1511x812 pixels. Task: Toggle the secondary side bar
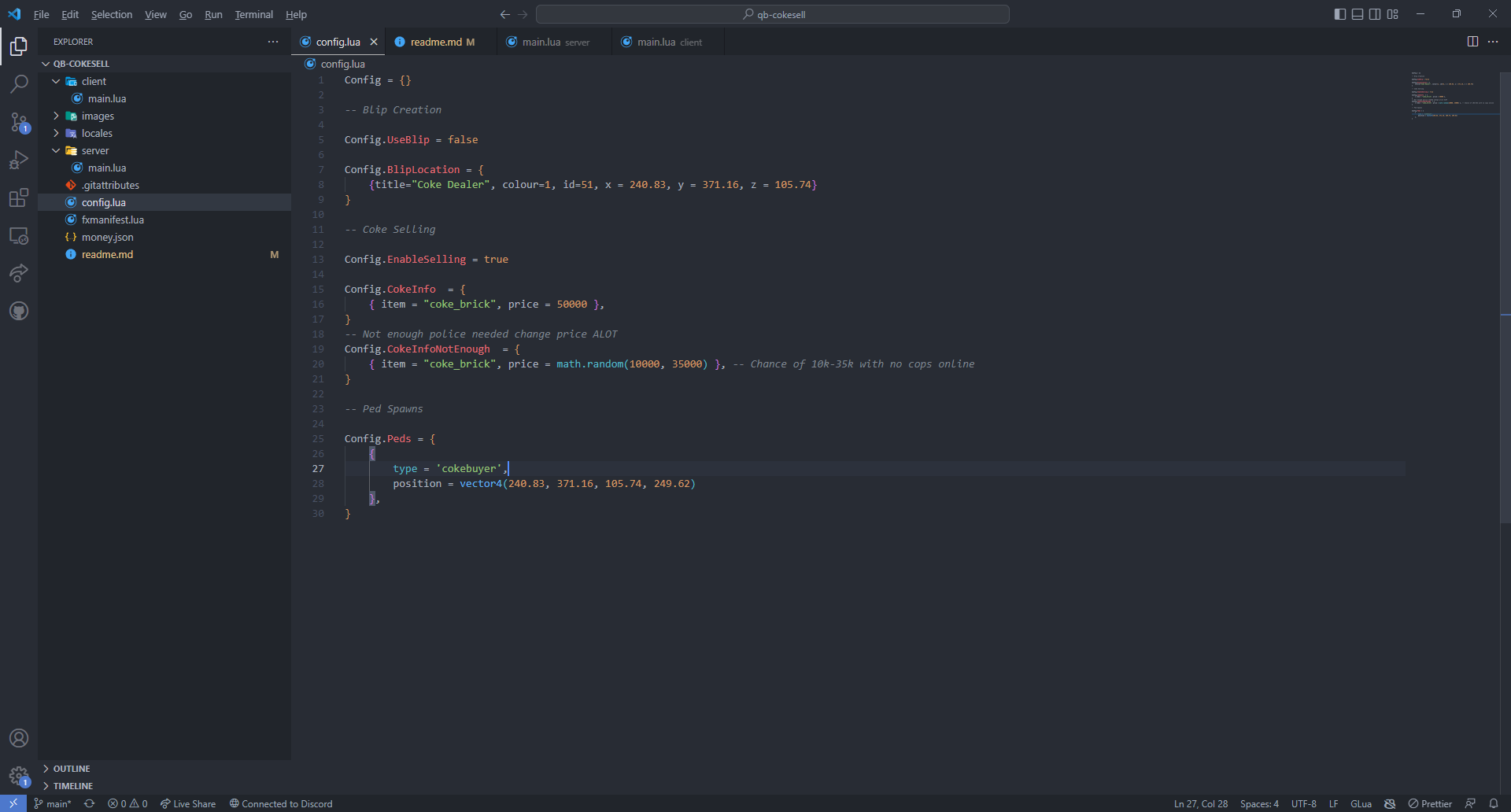pyautogui.click(x=1374, y=14)
